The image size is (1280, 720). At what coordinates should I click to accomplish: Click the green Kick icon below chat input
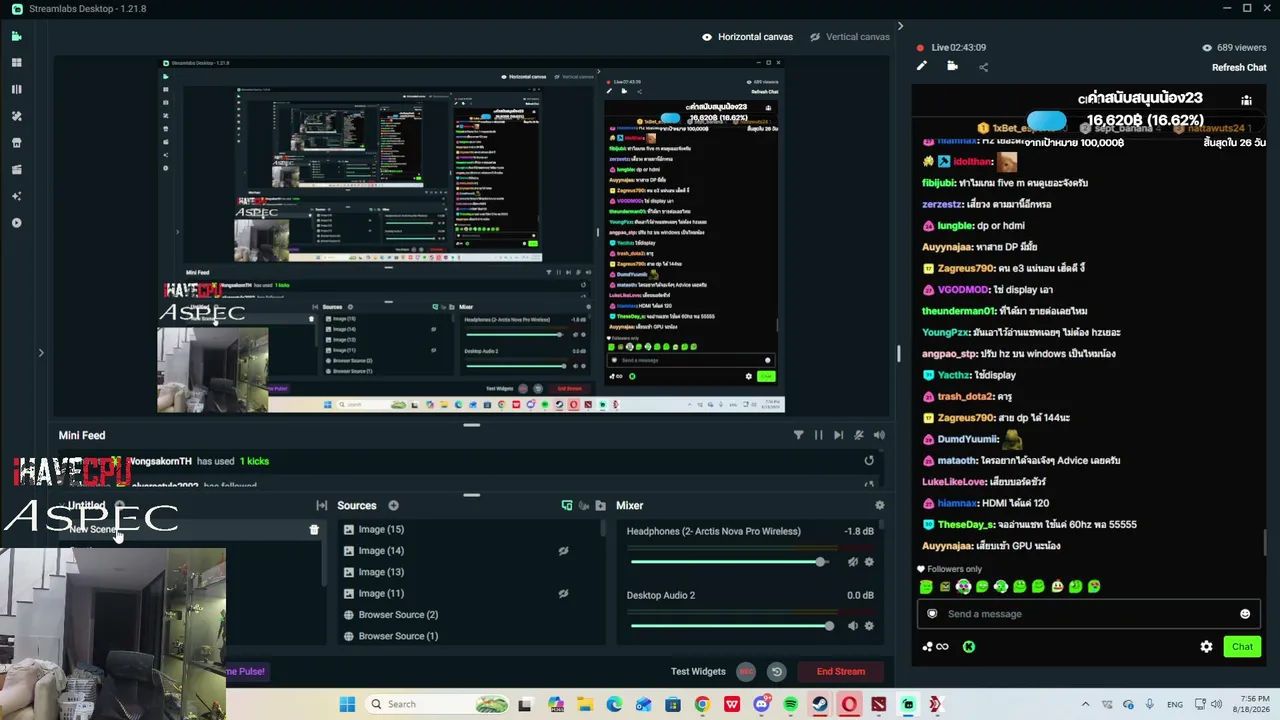968,647
